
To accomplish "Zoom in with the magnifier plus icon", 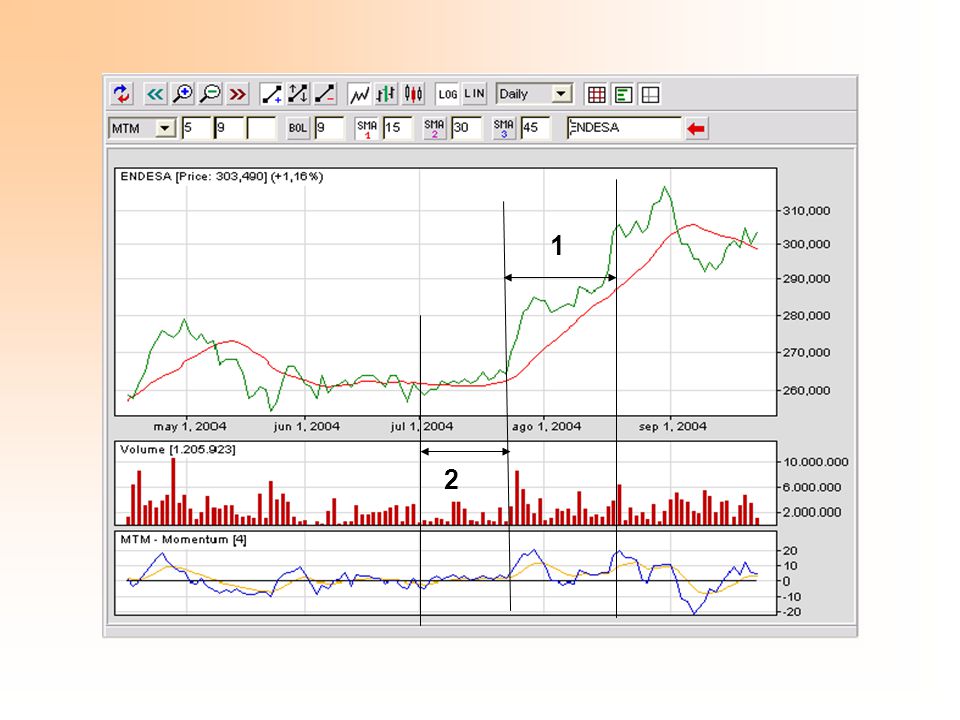I will pyautogui.click(x=182, y=94).
